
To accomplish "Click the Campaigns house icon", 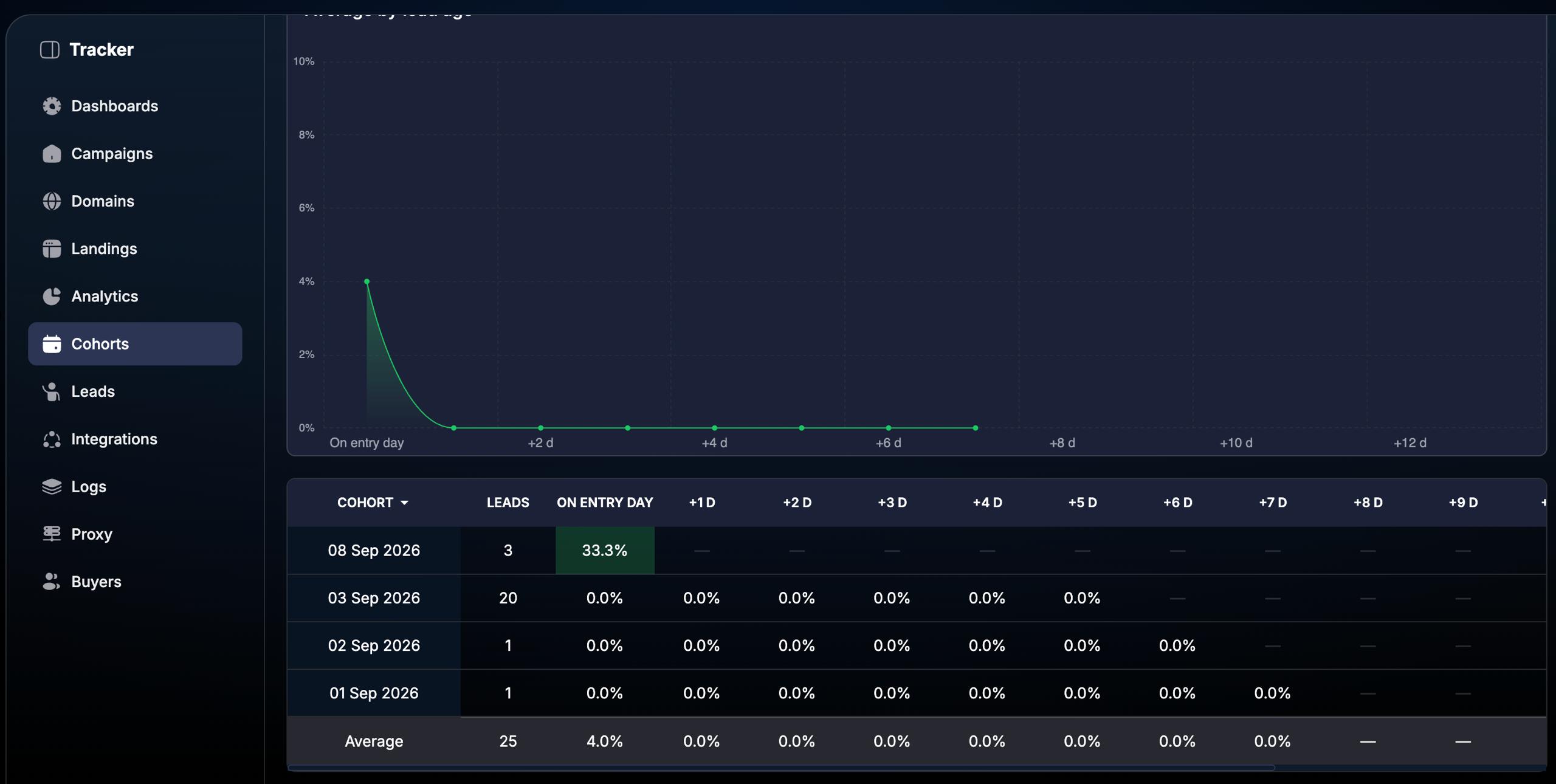I will tap(52, 153).
